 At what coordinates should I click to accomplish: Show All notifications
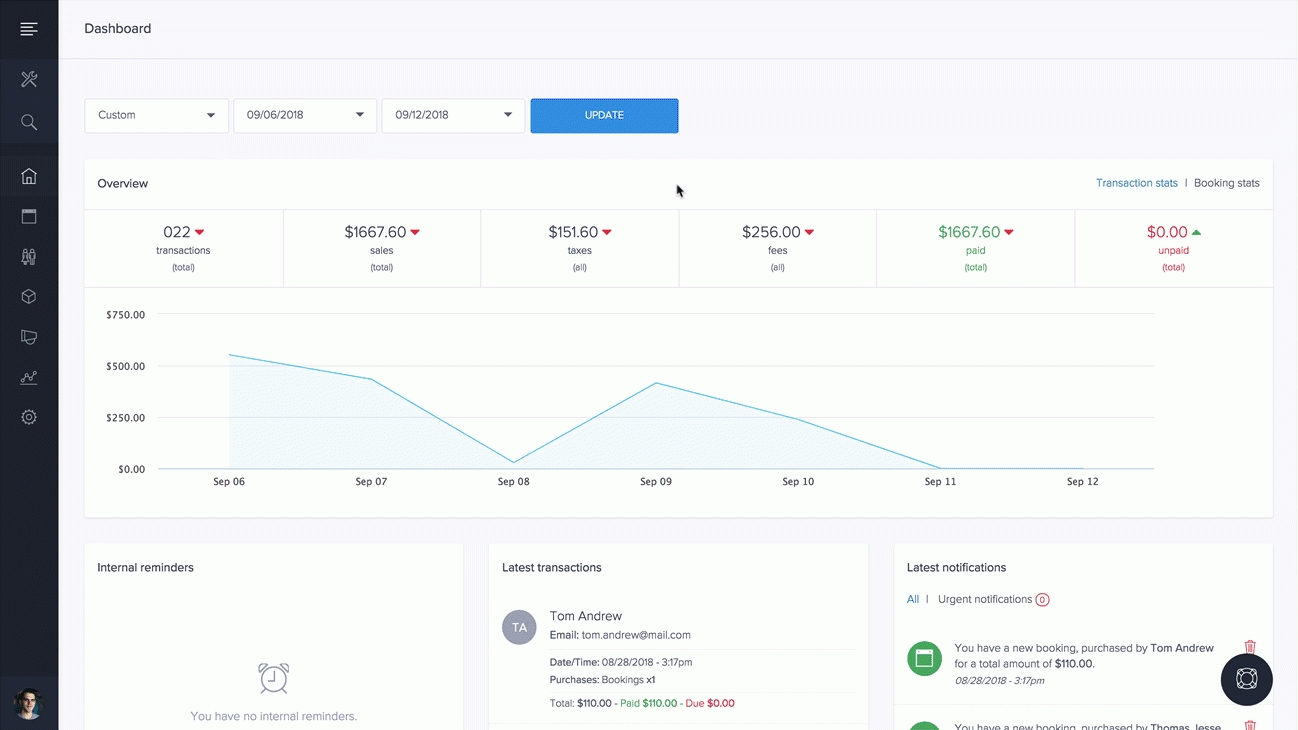913,599
